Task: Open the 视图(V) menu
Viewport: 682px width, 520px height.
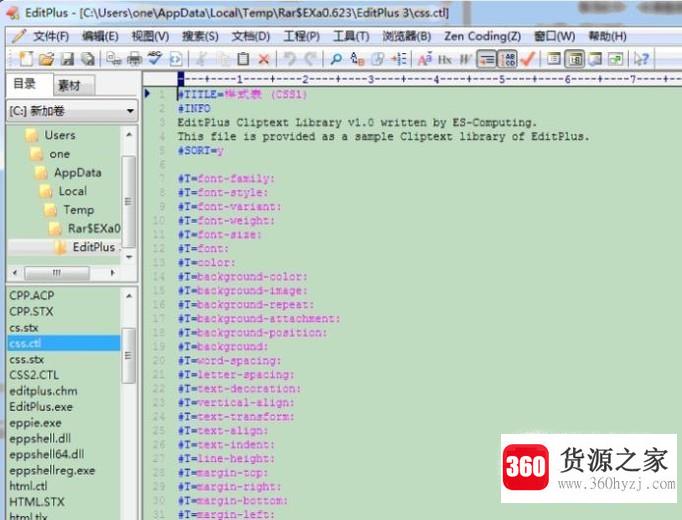Action: pos(150,36)
